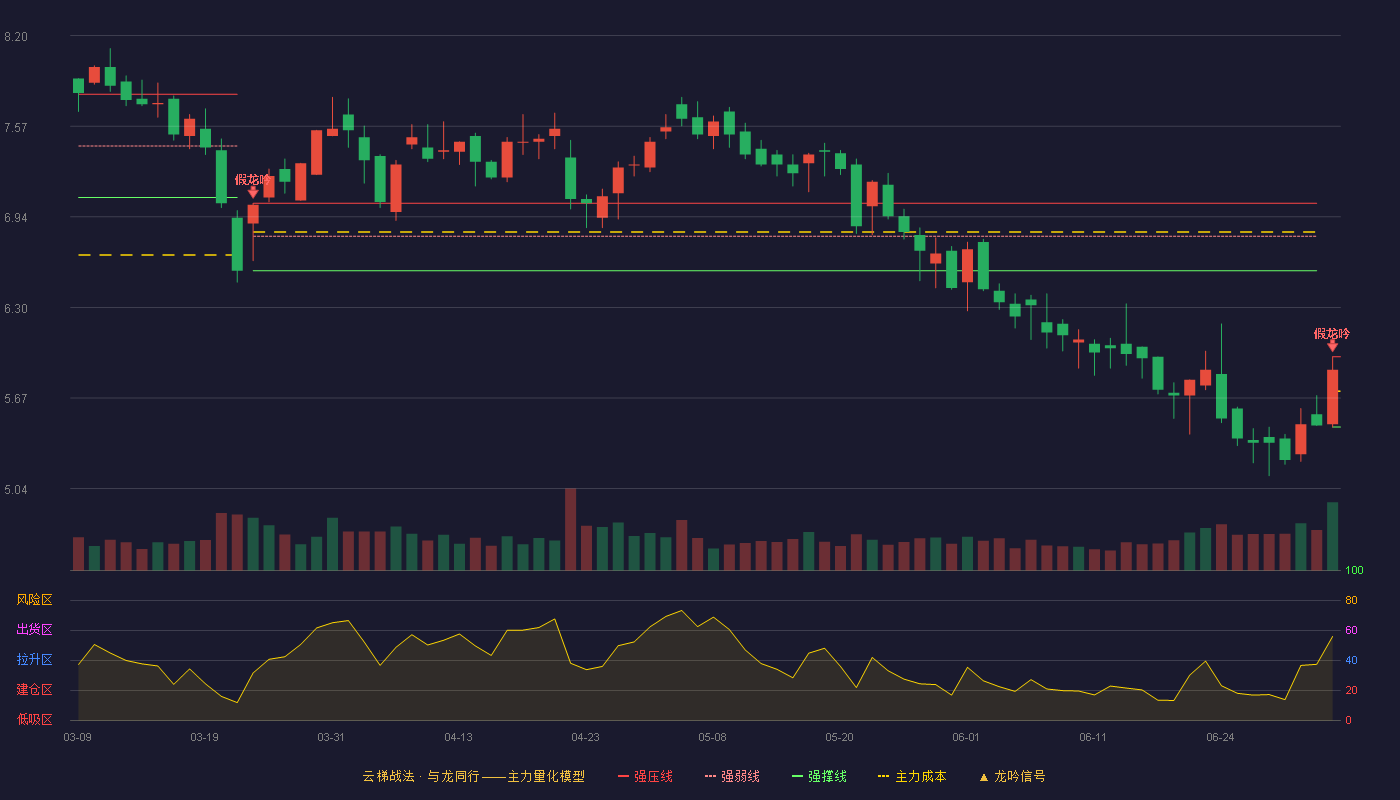
Task: Click the 03-09 date label
Action: coord(77,737)
